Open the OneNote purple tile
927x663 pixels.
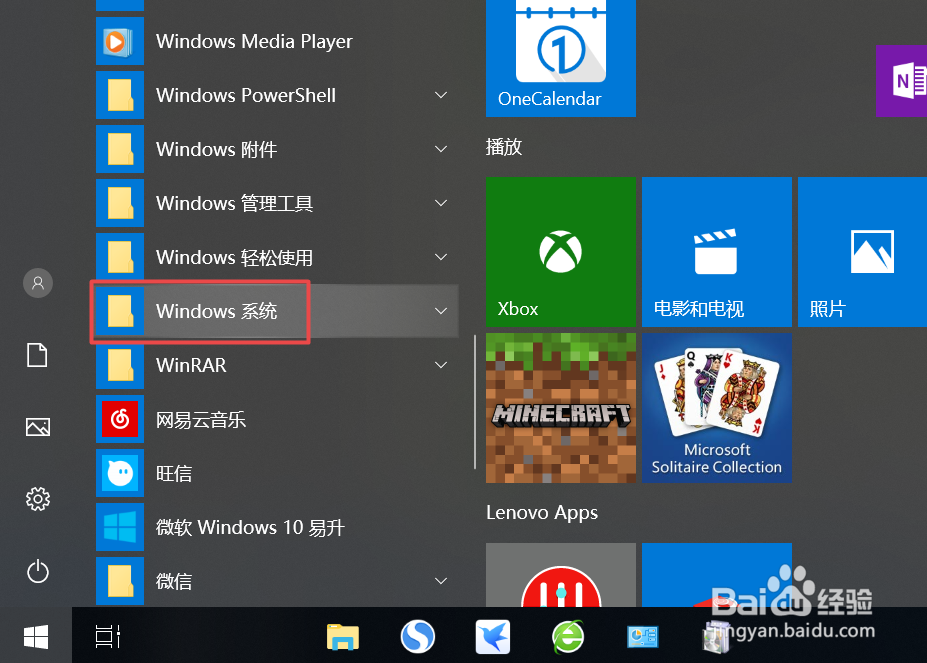(902, 81)
